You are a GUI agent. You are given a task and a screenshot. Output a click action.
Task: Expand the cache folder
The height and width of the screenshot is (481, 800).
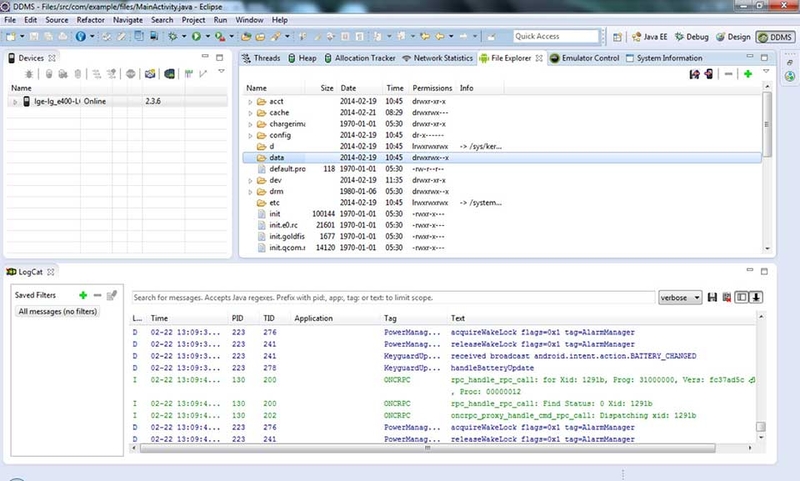[250, 113]
